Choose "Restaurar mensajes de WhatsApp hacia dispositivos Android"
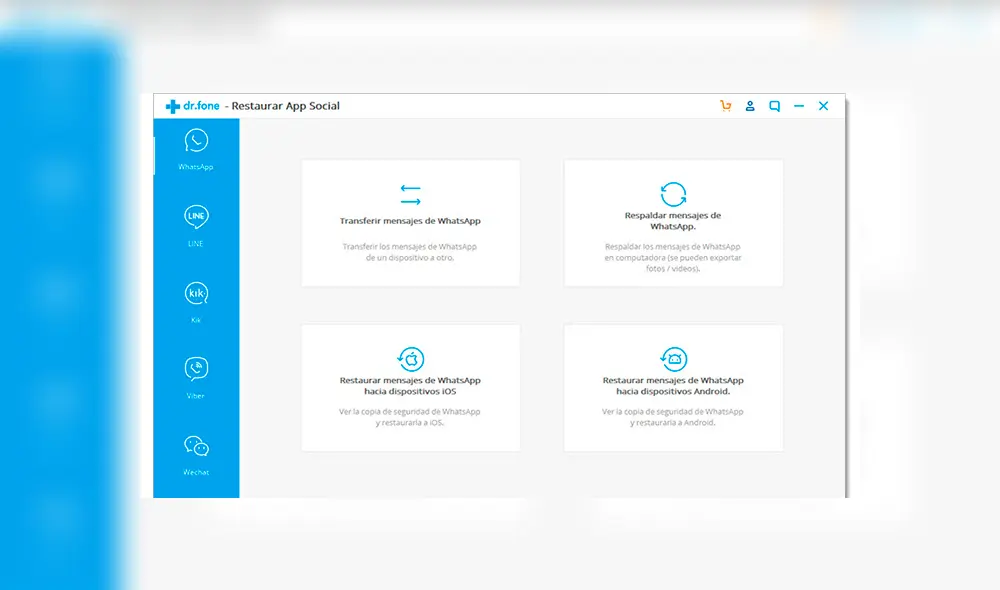This screenshot has width=1000, height=590. click(673, 386)
